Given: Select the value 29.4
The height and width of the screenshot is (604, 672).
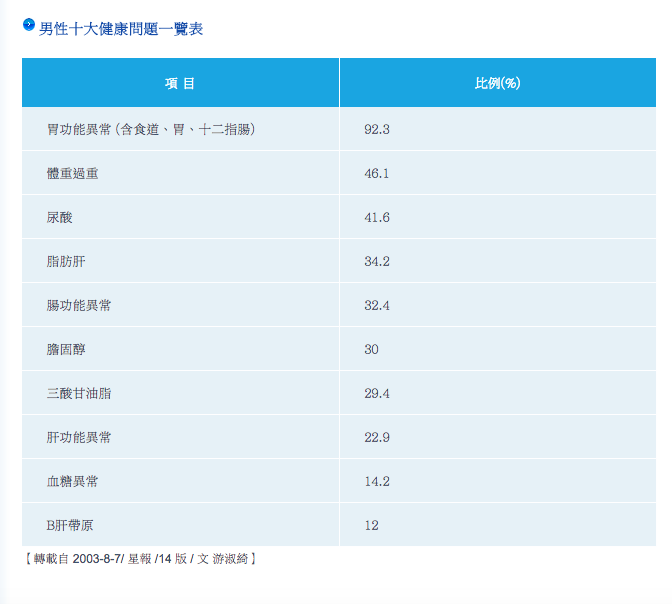Looking at the screenshot, I should (377, 394).
